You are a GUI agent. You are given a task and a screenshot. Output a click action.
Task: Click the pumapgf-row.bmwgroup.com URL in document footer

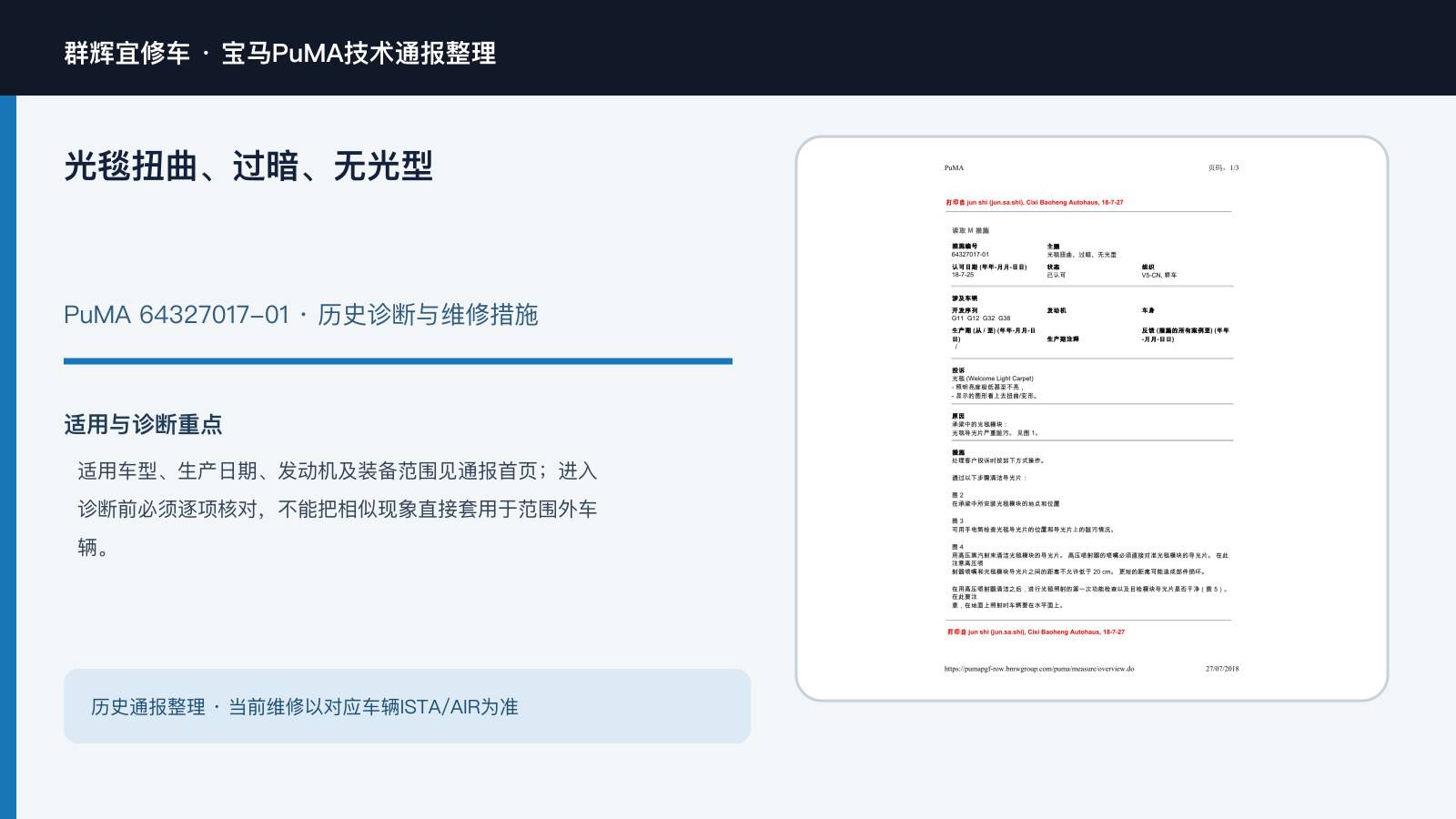coord(1038,669)
